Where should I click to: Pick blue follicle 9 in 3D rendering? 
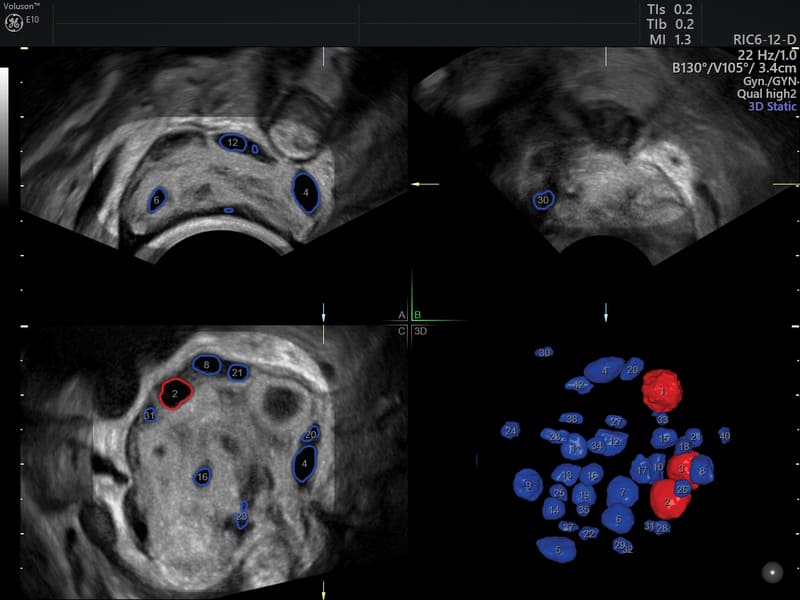point(527,486)
